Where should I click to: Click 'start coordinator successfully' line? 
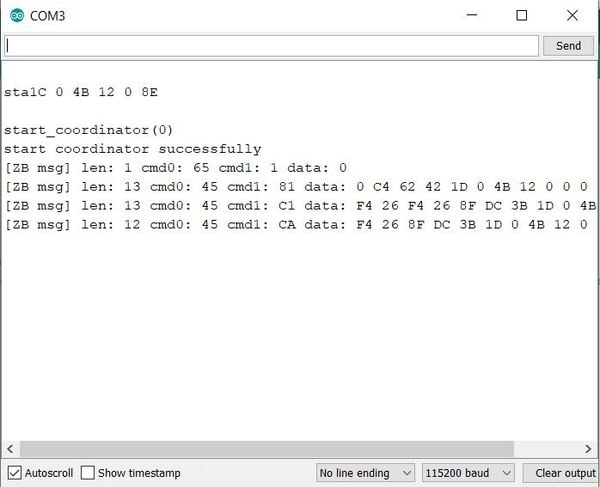pyautogui.click(x=132, y=149)
